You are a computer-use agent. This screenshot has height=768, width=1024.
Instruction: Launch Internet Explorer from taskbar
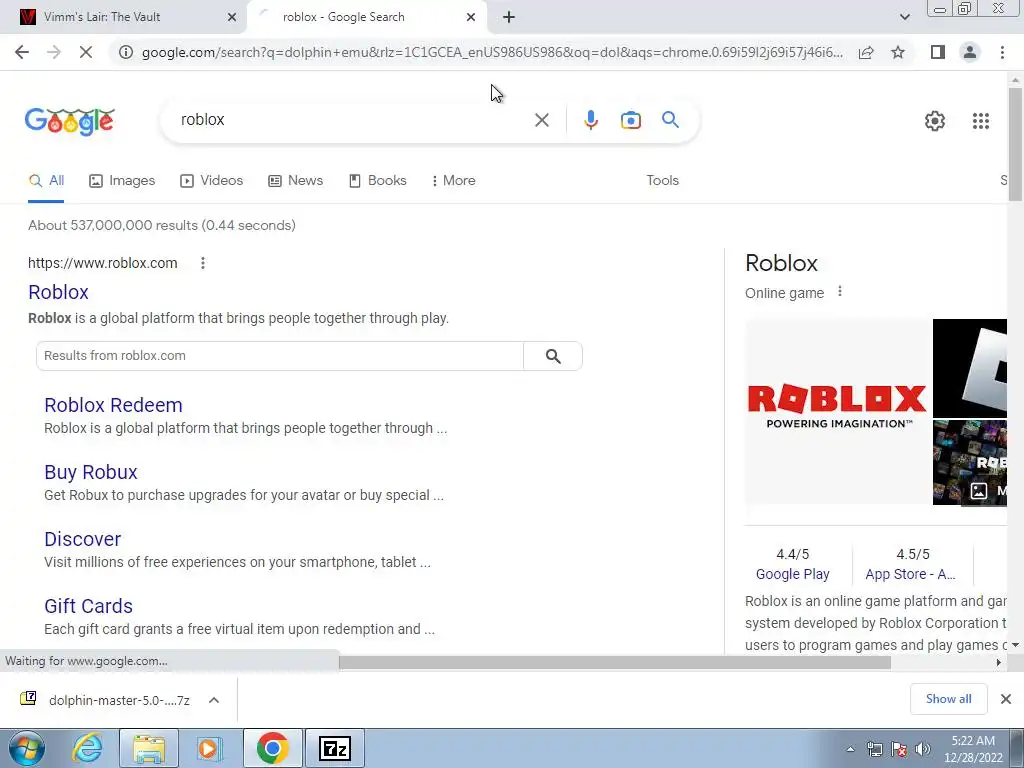tap(88, 748)
